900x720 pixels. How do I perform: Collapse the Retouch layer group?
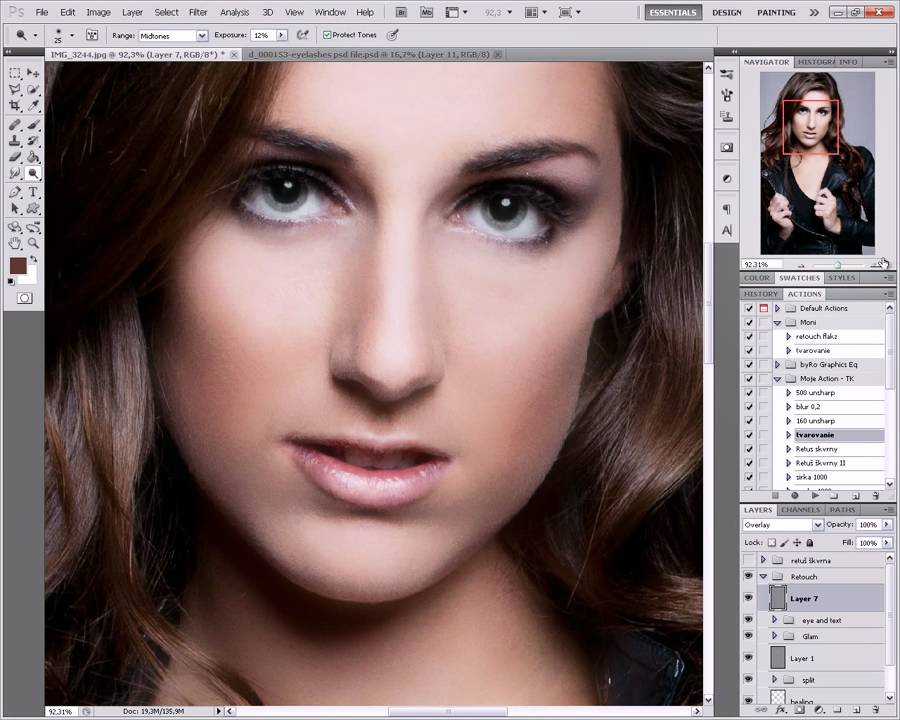pos(763,576)
